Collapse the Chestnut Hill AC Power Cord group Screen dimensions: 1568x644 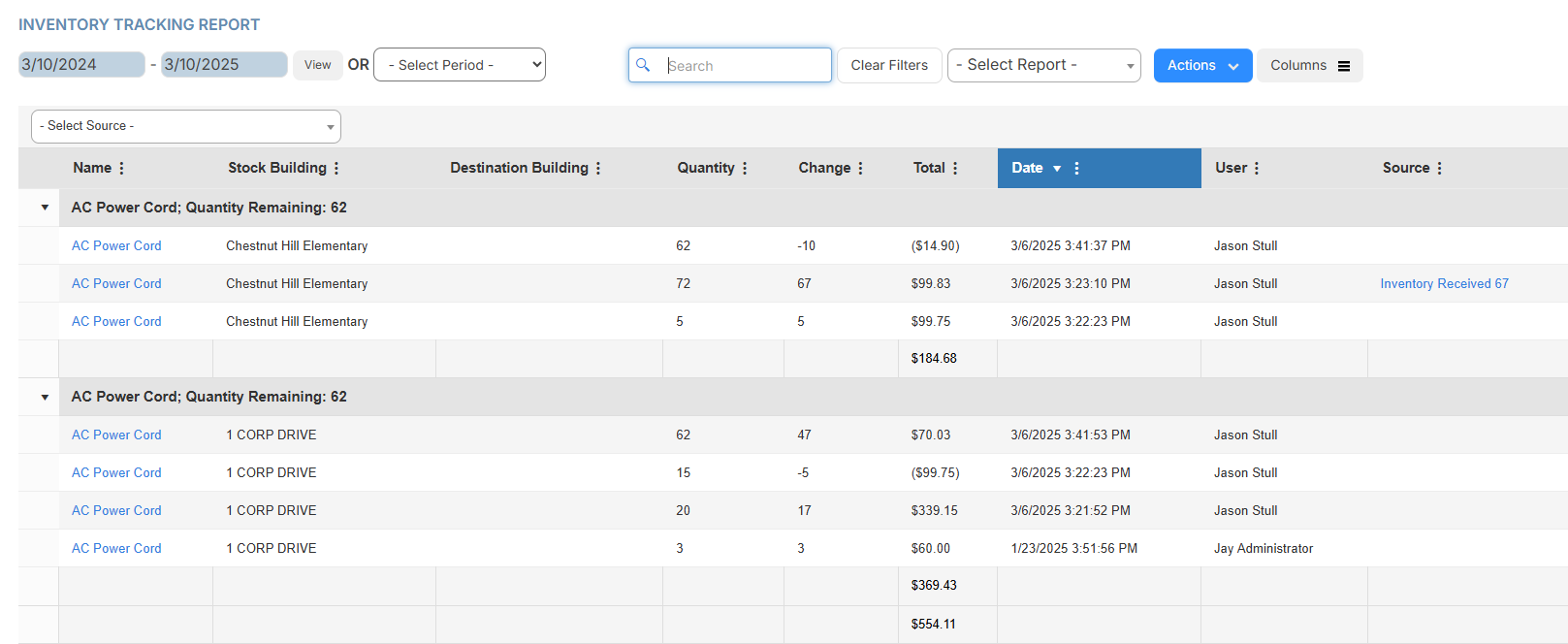pyautogui.click(x=45, y=208)
